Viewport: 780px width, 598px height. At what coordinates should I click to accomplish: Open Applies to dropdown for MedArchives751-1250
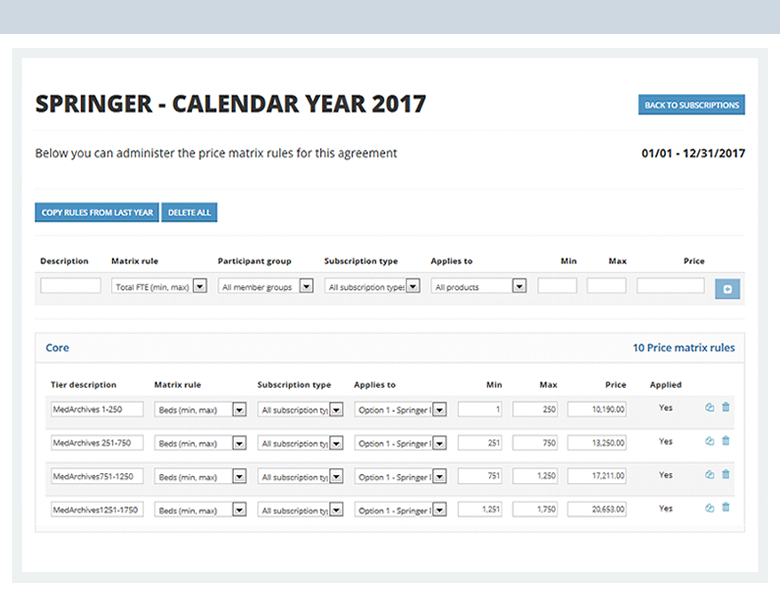point(400,476)
